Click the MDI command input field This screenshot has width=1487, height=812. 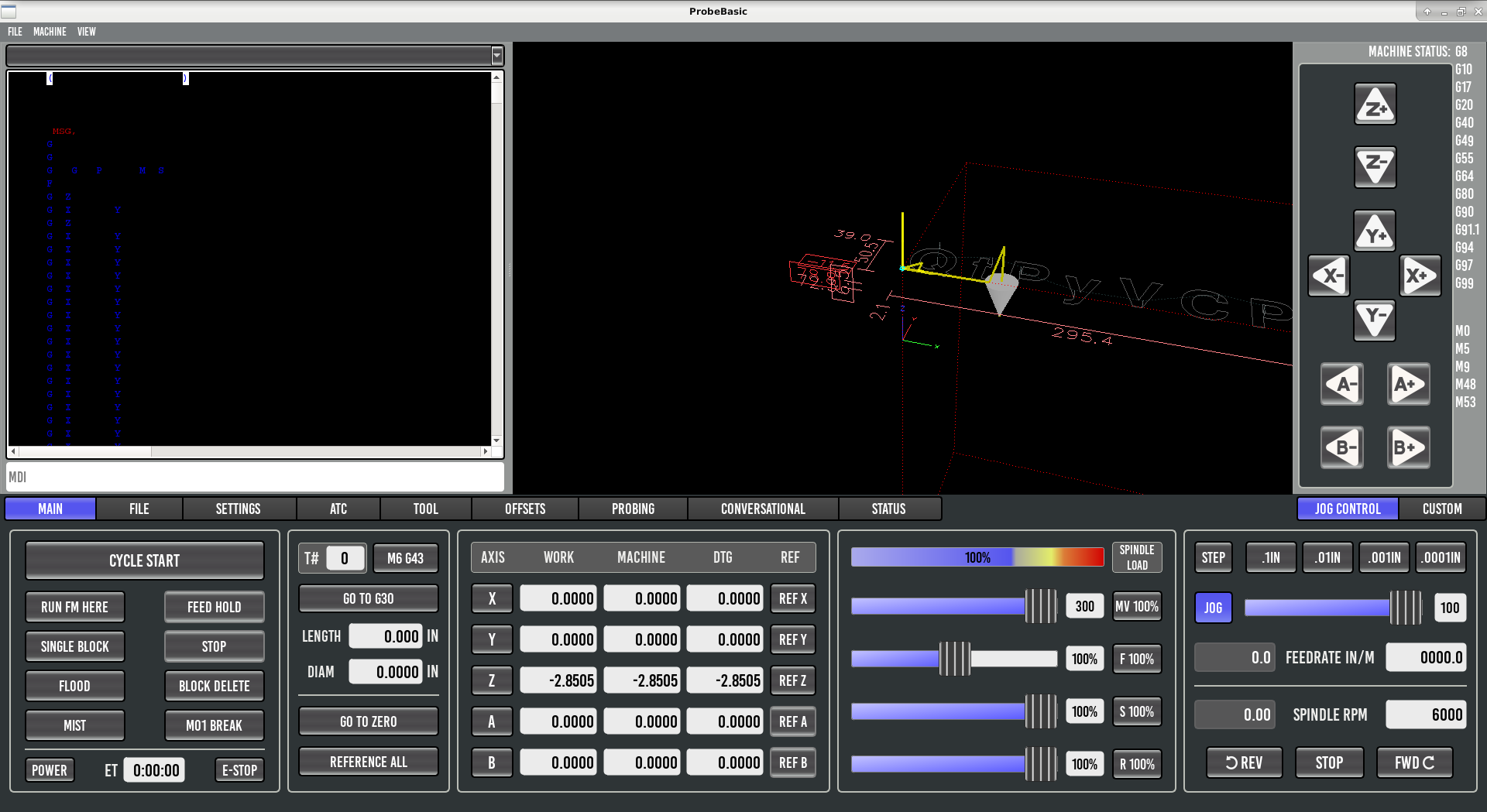(256, 477)
